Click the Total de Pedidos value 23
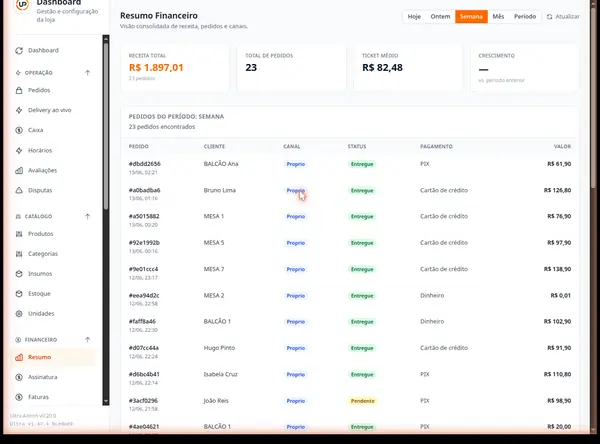This screenshot has height=444, width=600. [251, 68]
